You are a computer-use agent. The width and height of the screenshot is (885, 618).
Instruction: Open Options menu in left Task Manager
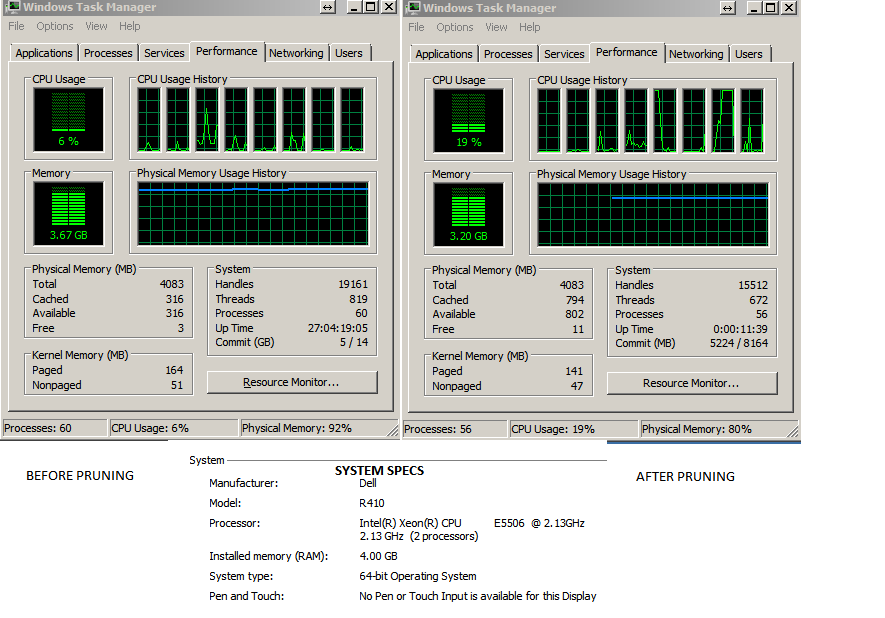55,26
